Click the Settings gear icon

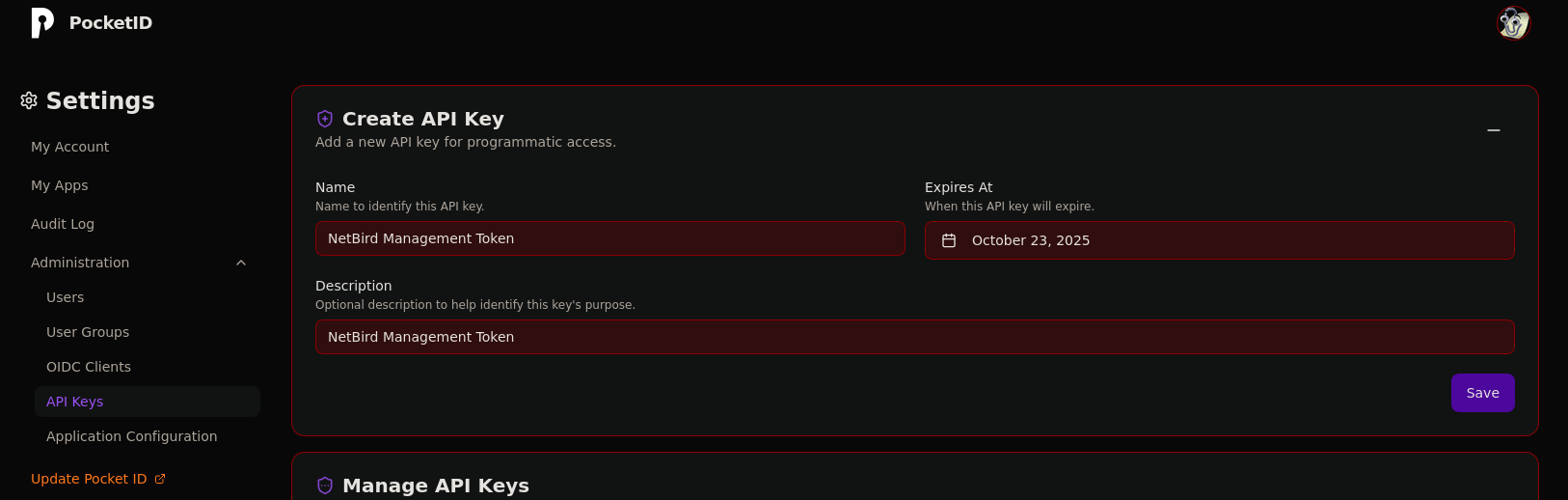(29, 100)
